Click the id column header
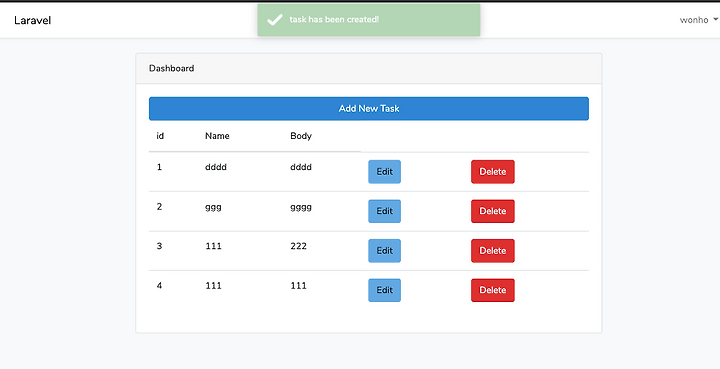The height and width of the screenshot is (369, 720). click(x=160, y=136)
